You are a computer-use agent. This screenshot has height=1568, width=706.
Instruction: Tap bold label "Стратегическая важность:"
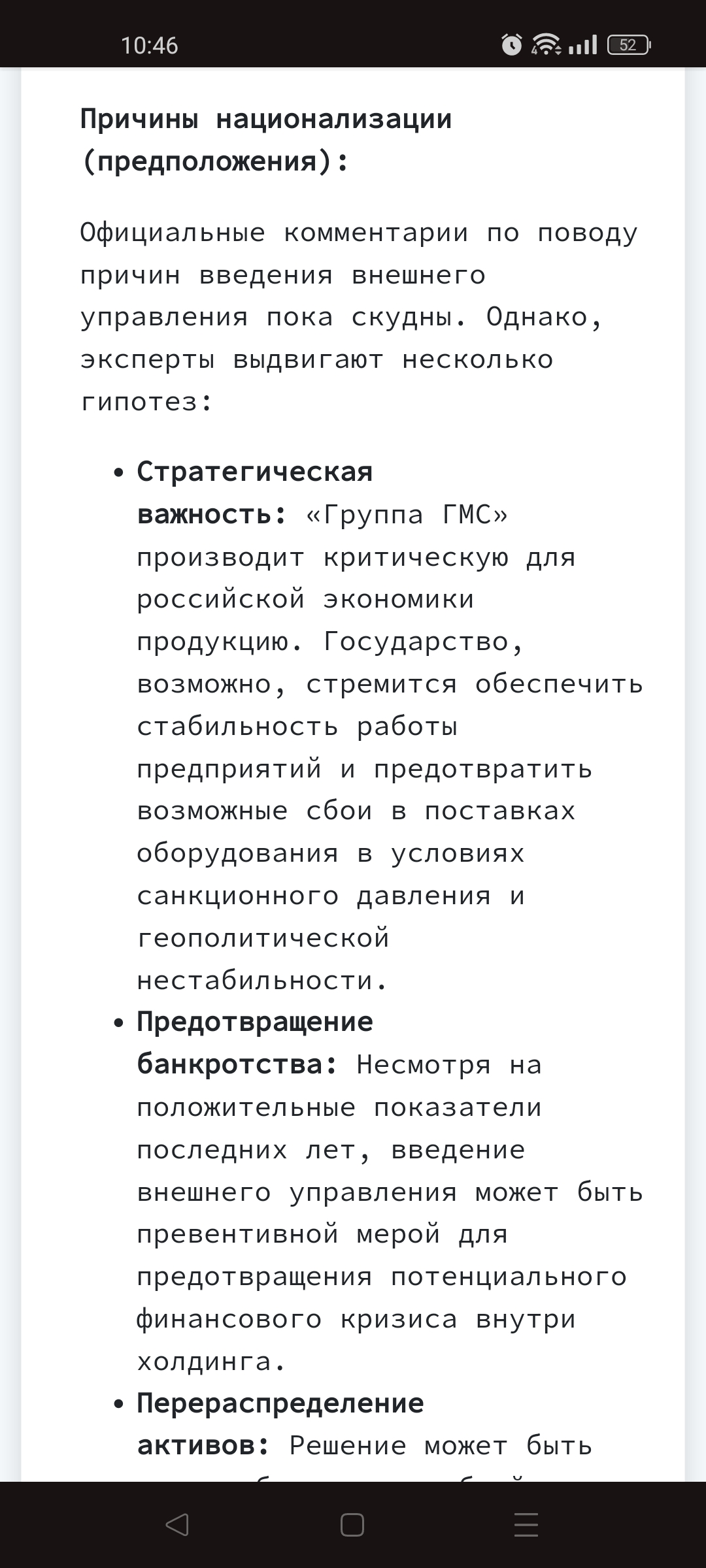(255, 493)
